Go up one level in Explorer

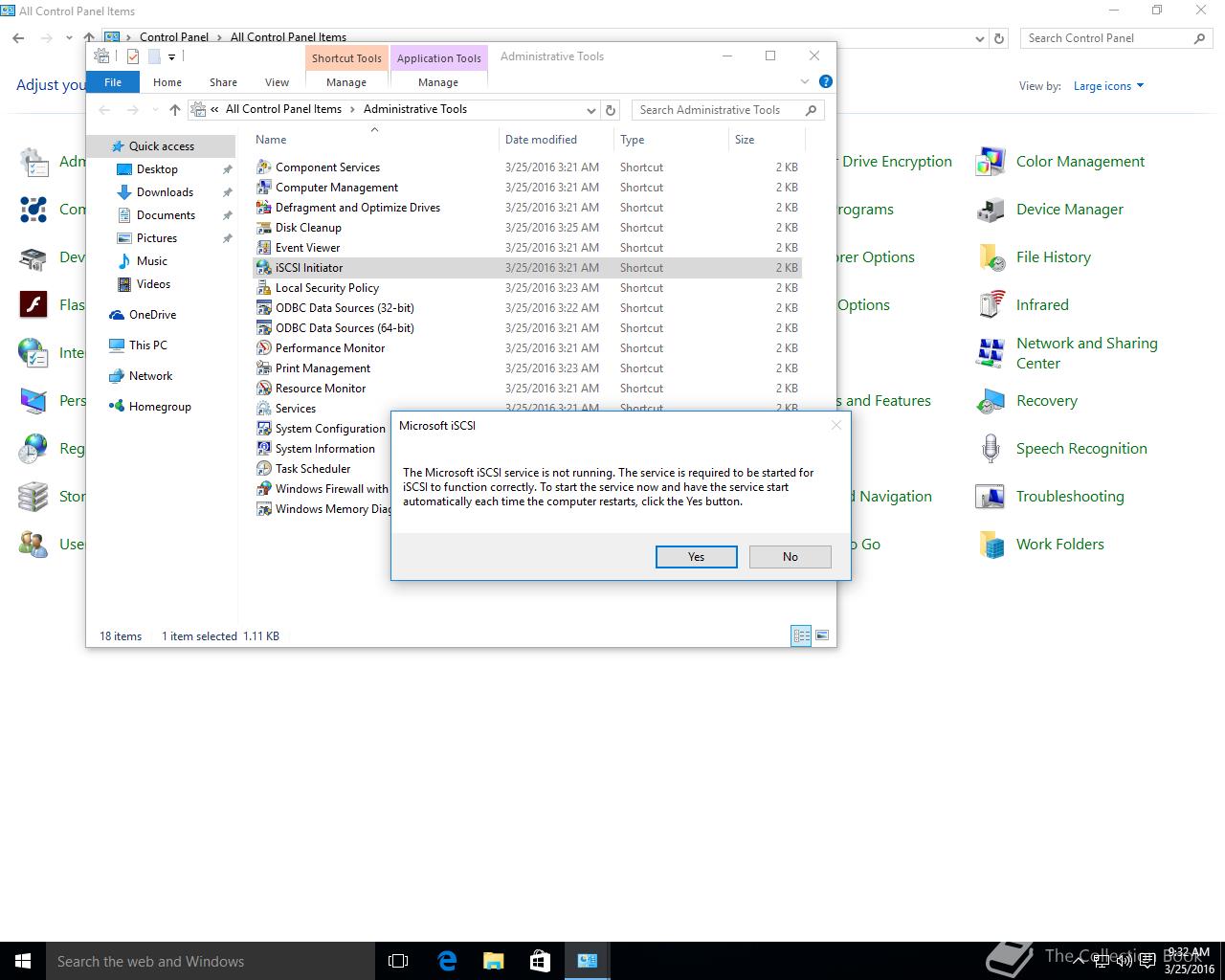pyautogui.click(x=175, y=110)
